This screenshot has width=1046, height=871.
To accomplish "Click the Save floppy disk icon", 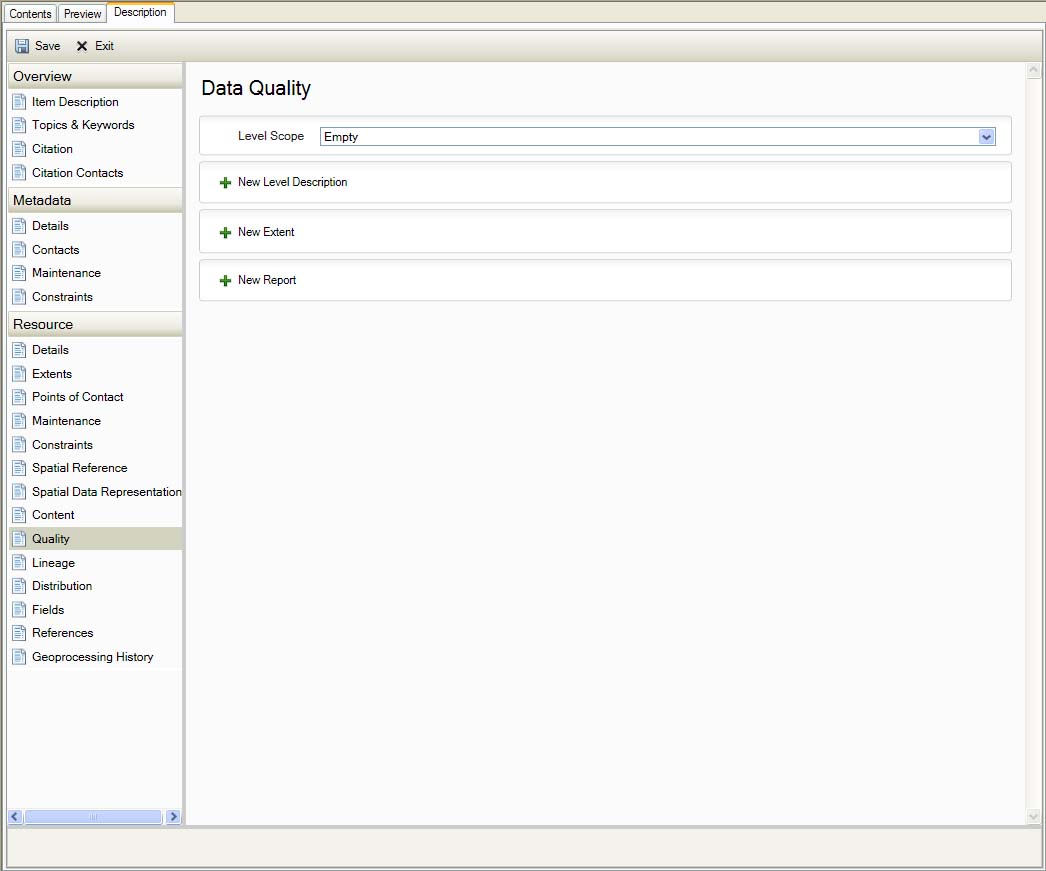I will pos(22,46).
